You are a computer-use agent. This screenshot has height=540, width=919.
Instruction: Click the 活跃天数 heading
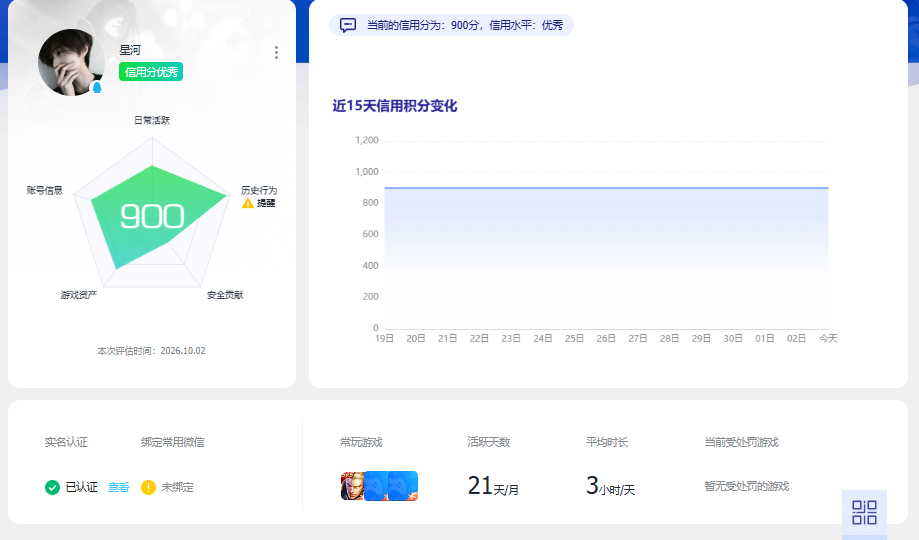[x=489, y=442]
